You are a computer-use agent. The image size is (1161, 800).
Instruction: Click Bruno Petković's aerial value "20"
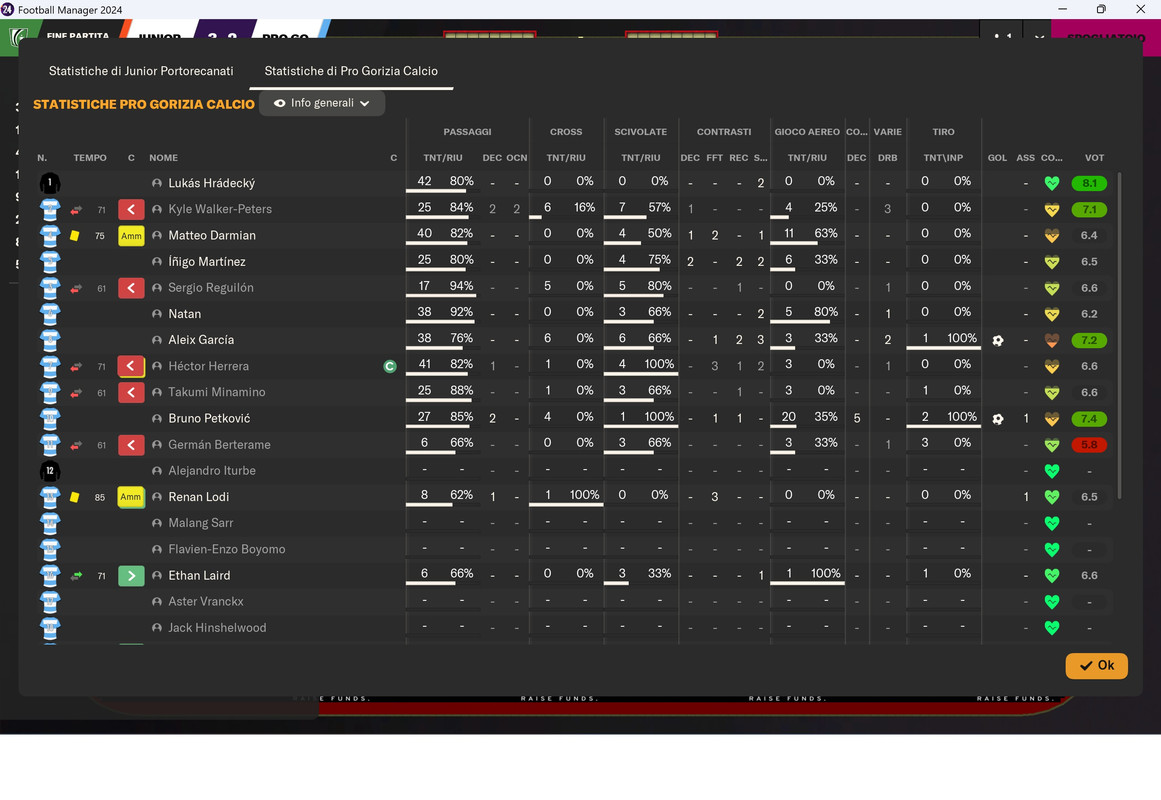tap(789, 417)
